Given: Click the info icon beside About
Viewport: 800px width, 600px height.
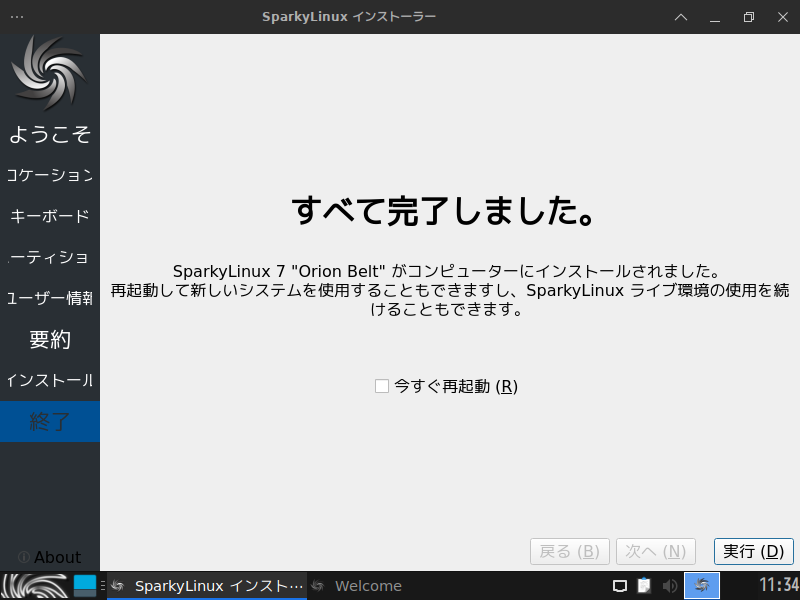Looking at the screenshot, I should (x=23, y=557).
